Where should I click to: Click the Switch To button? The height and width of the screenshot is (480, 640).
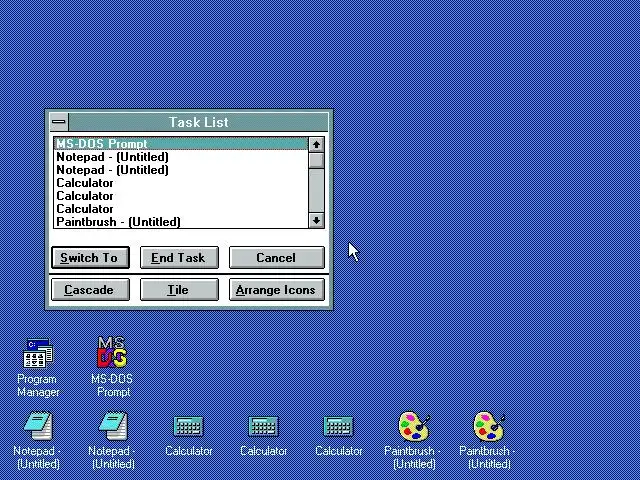click(90, 258)
